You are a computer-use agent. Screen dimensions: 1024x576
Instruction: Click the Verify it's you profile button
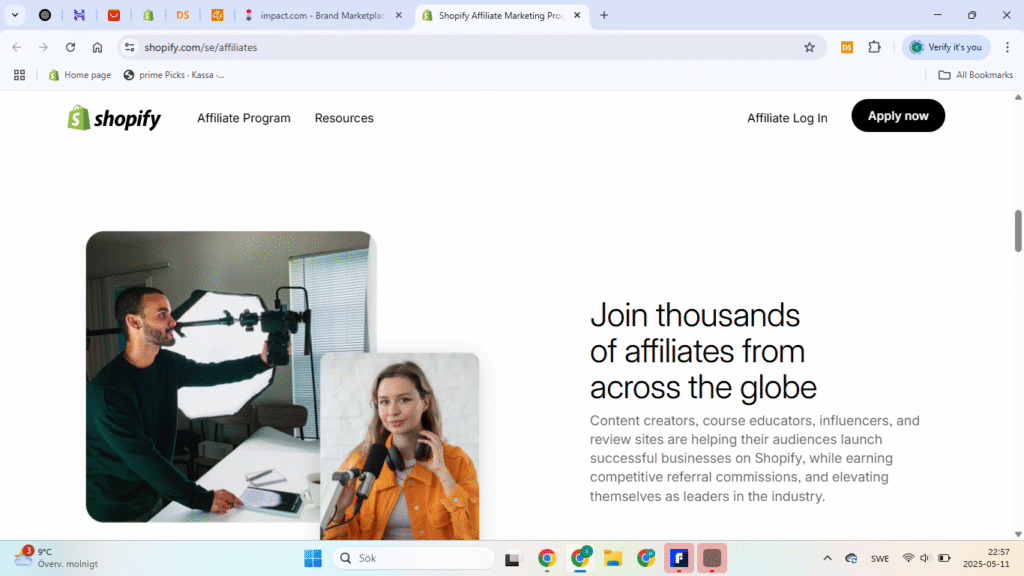(946, 47)
